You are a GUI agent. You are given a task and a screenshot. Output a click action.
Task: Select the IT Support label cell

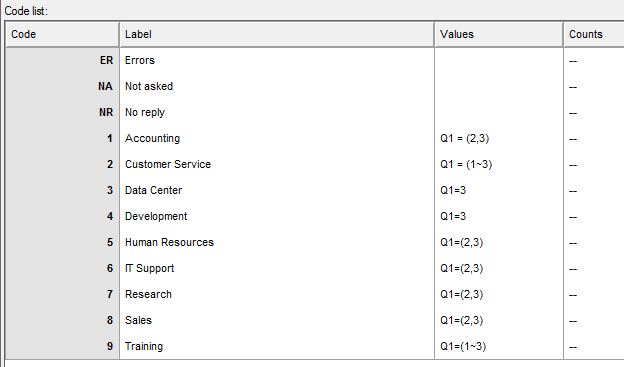[277, 268]
